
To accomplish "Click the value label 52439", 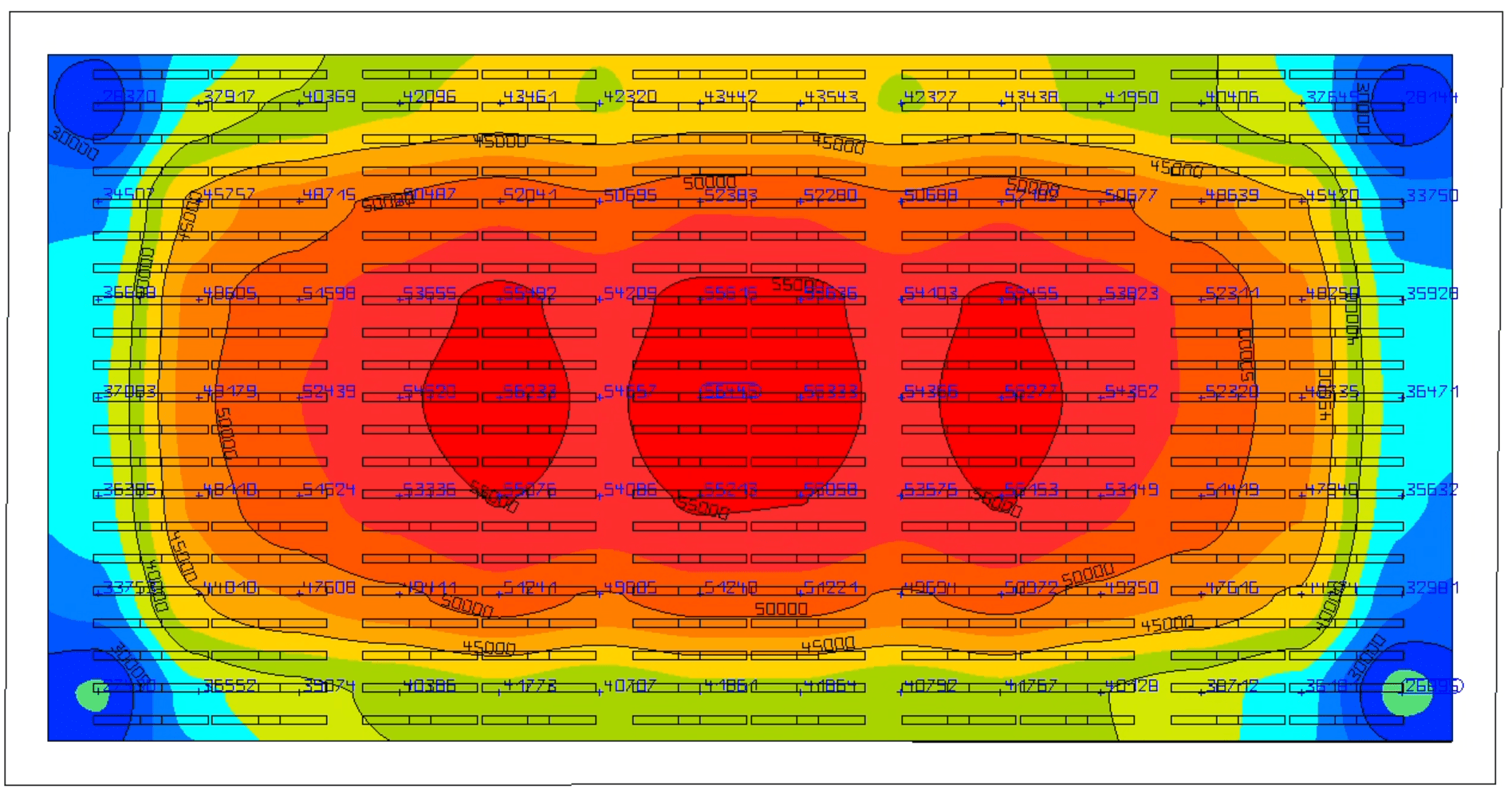I will (329, 391).
